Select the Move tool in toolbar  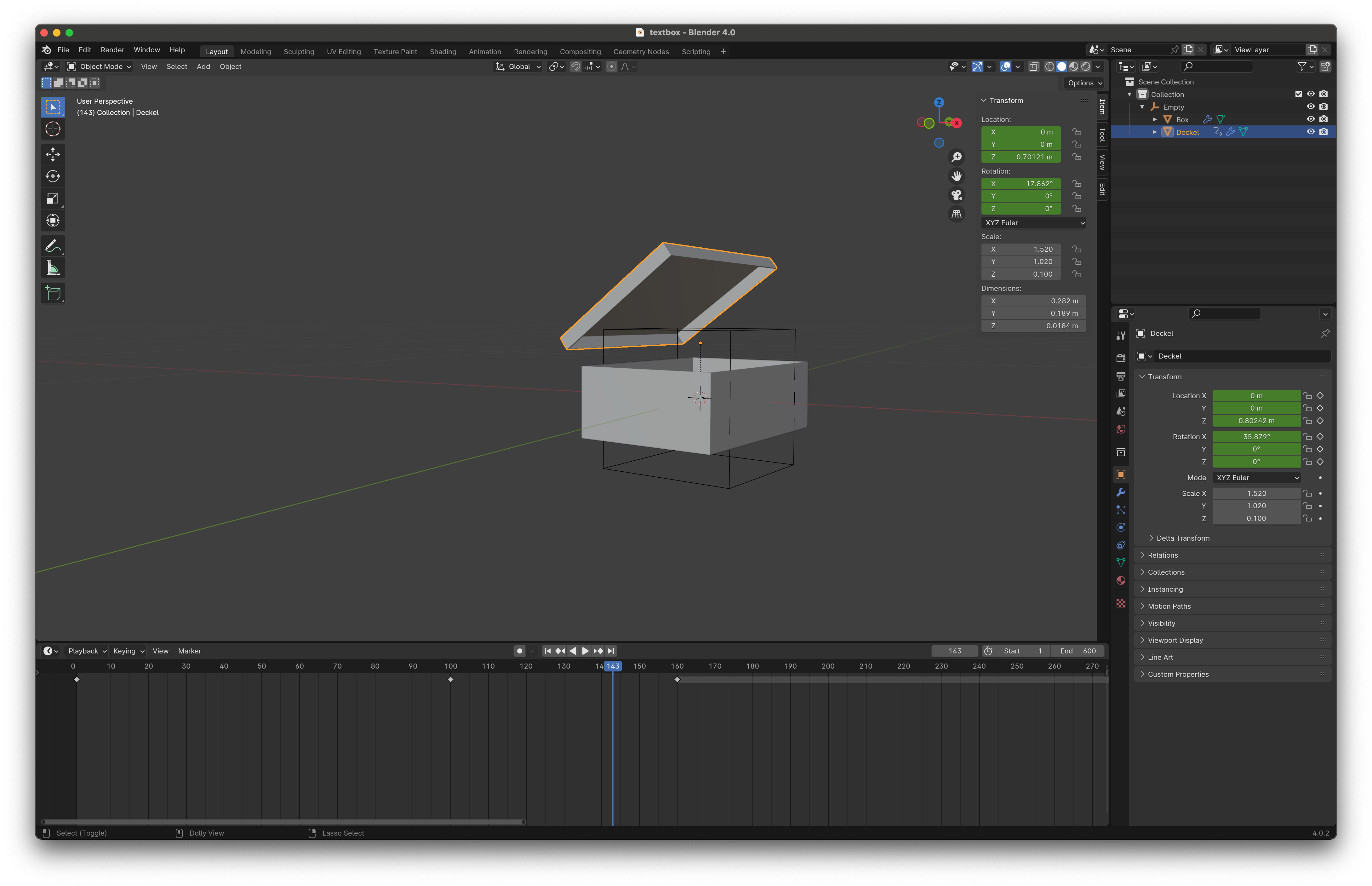(52, 154)
